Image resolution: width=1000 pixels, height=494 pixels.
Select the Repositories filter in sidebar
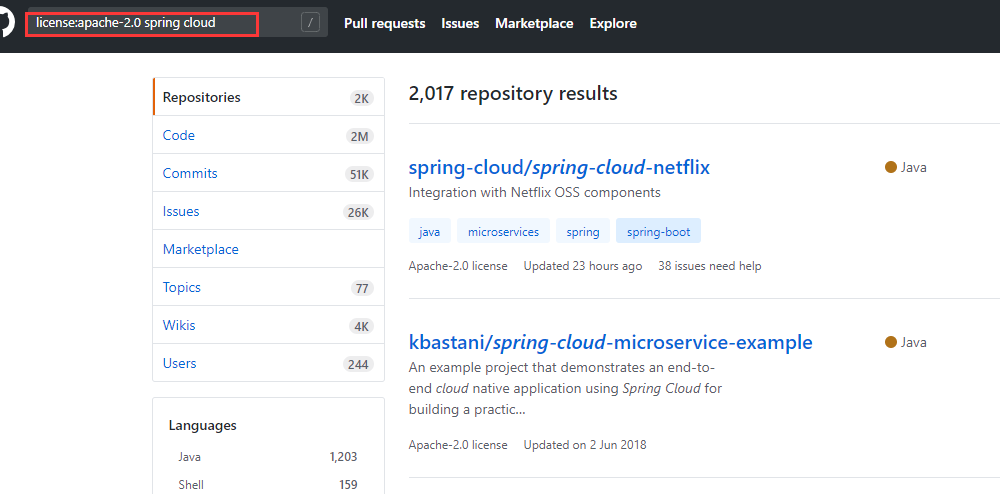pos(268,98)
